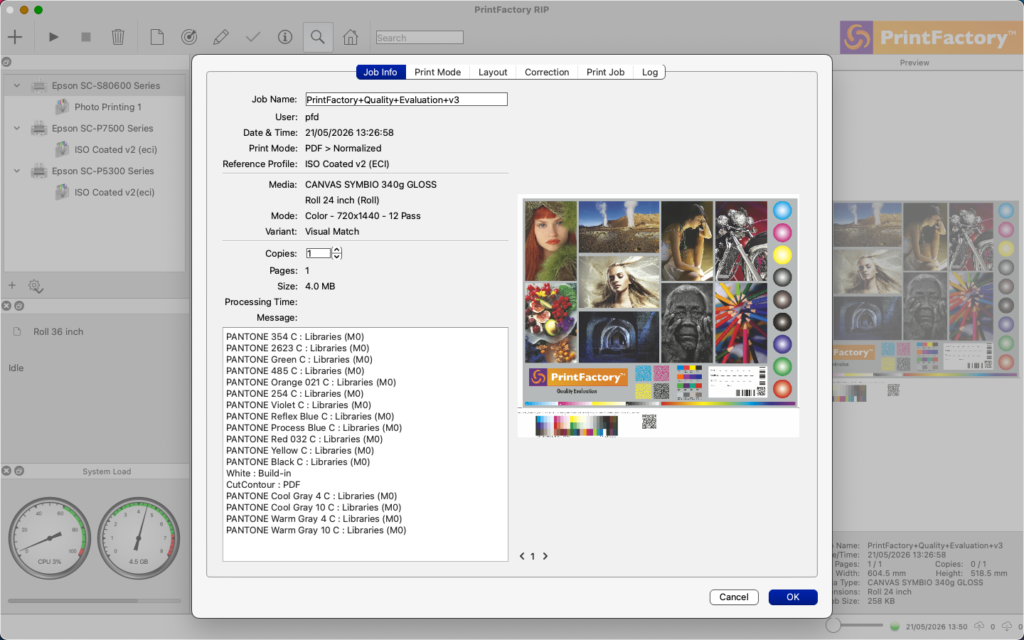
Task: Select Epson SC-P5300 Series printer
Action: pyautogui.click(x=103, y=170)
